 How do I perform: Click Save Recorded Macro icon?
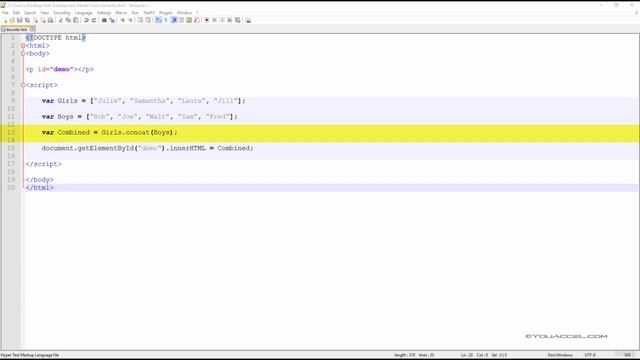[238, 20]
